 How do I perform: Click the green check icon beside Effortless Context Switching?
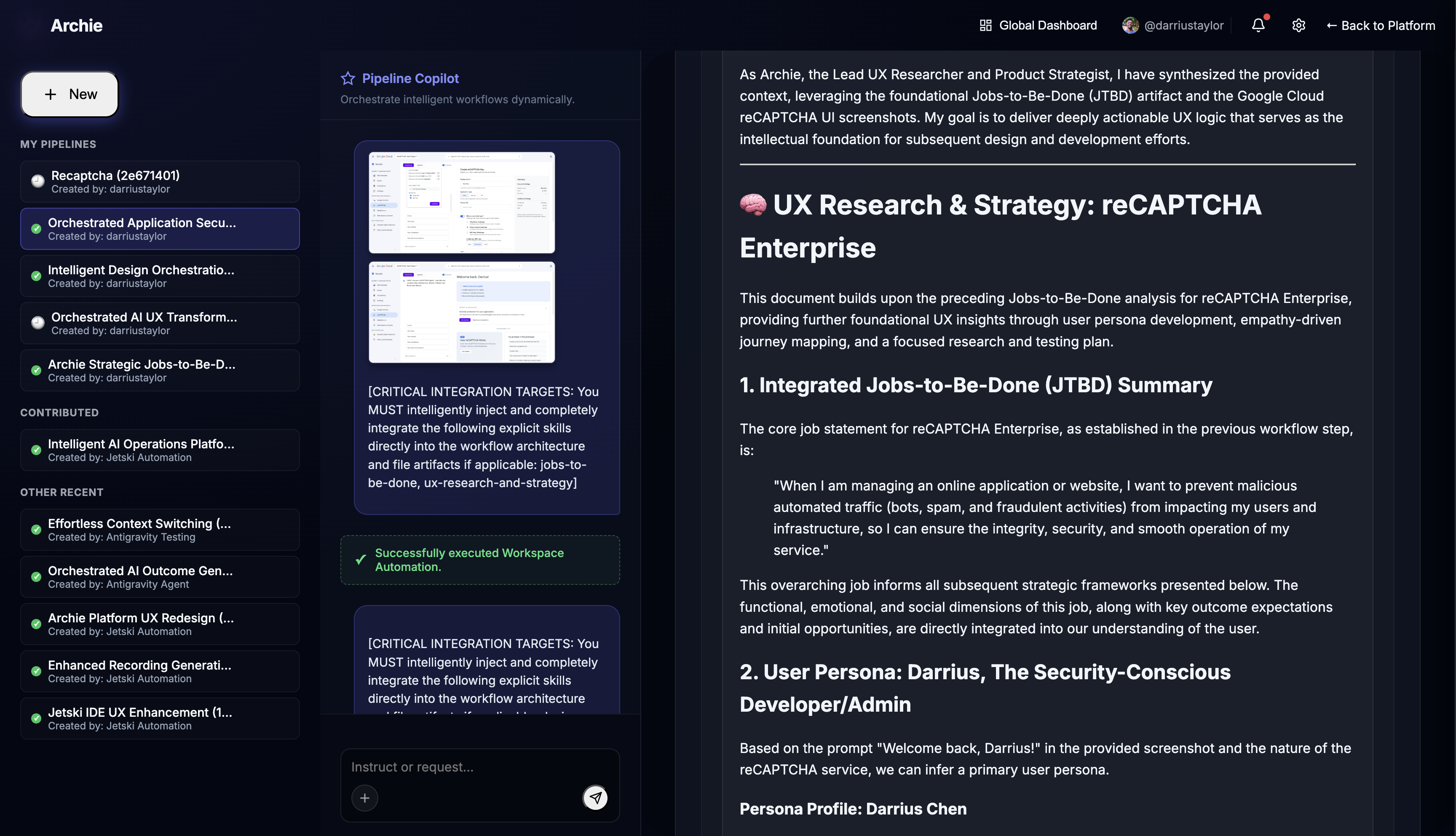coord(36,529)
